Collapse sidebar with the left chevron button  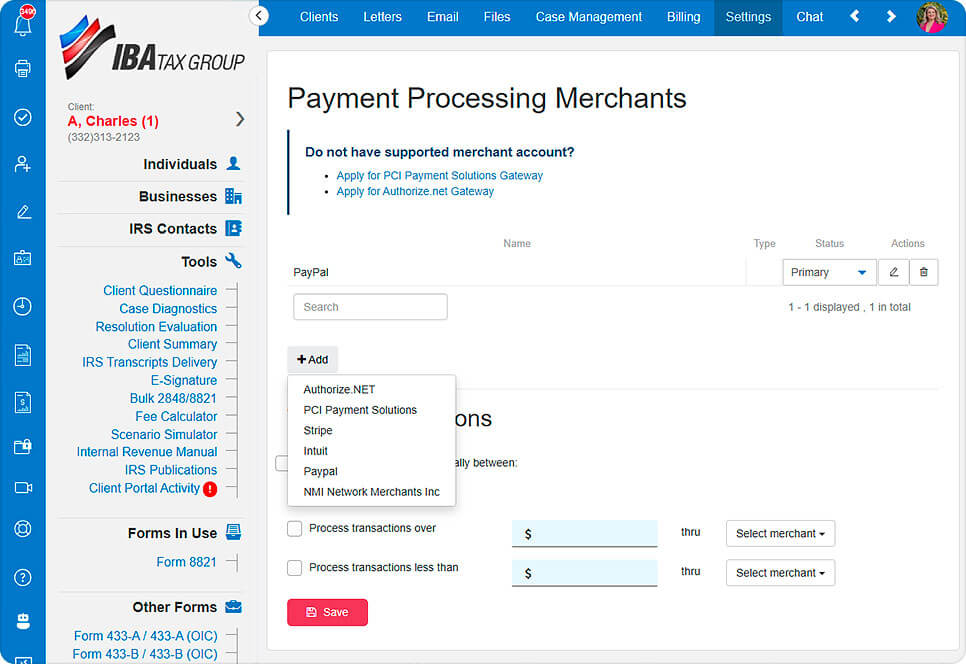point(259,15)
